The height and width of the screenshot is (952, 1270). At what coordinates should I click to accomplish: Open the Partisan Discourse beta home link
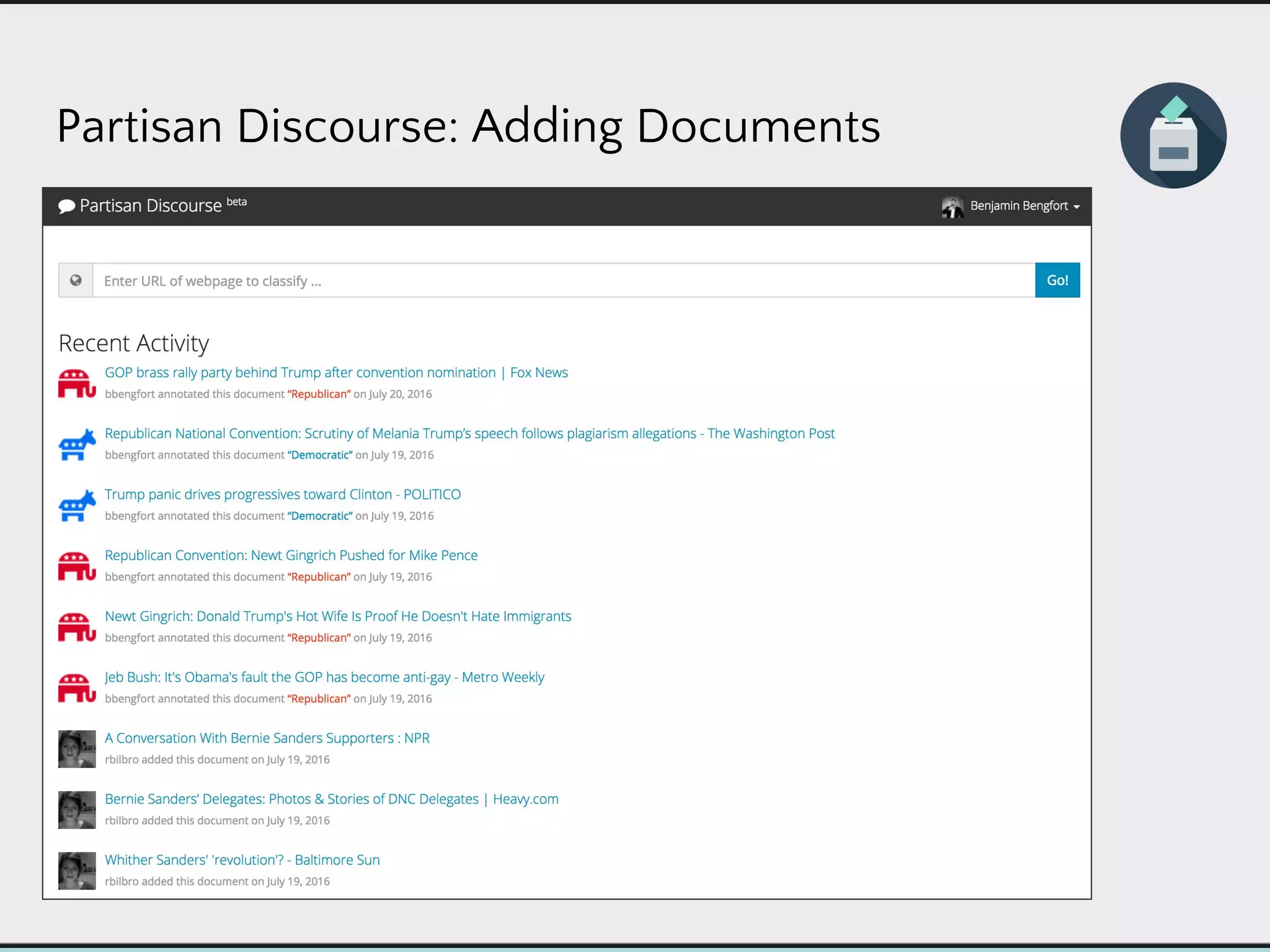[153, 205]
